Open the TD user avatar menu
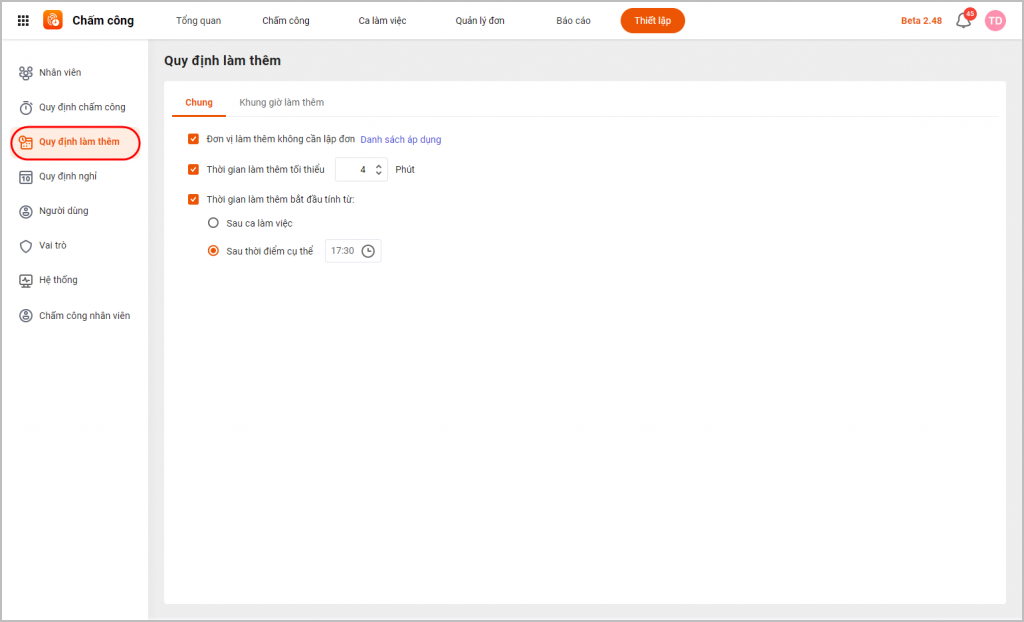Screen dimensions: 1024x622 pos(994,20)
